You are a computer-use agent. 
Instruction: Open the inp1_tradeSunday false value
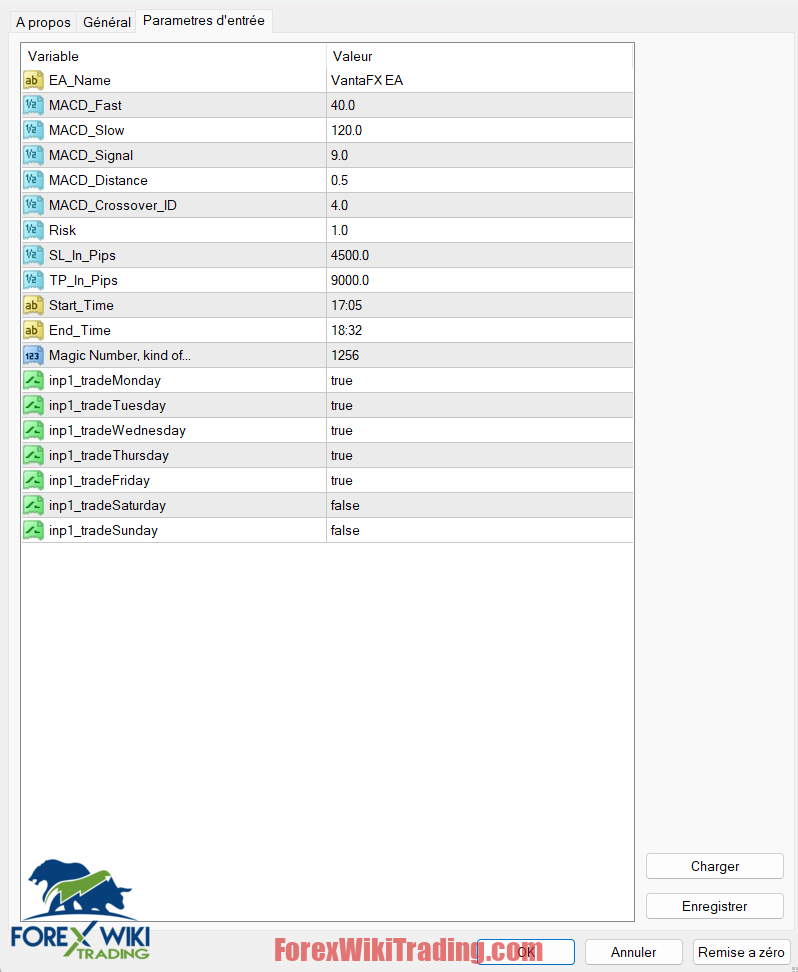(x=480, y=531)
